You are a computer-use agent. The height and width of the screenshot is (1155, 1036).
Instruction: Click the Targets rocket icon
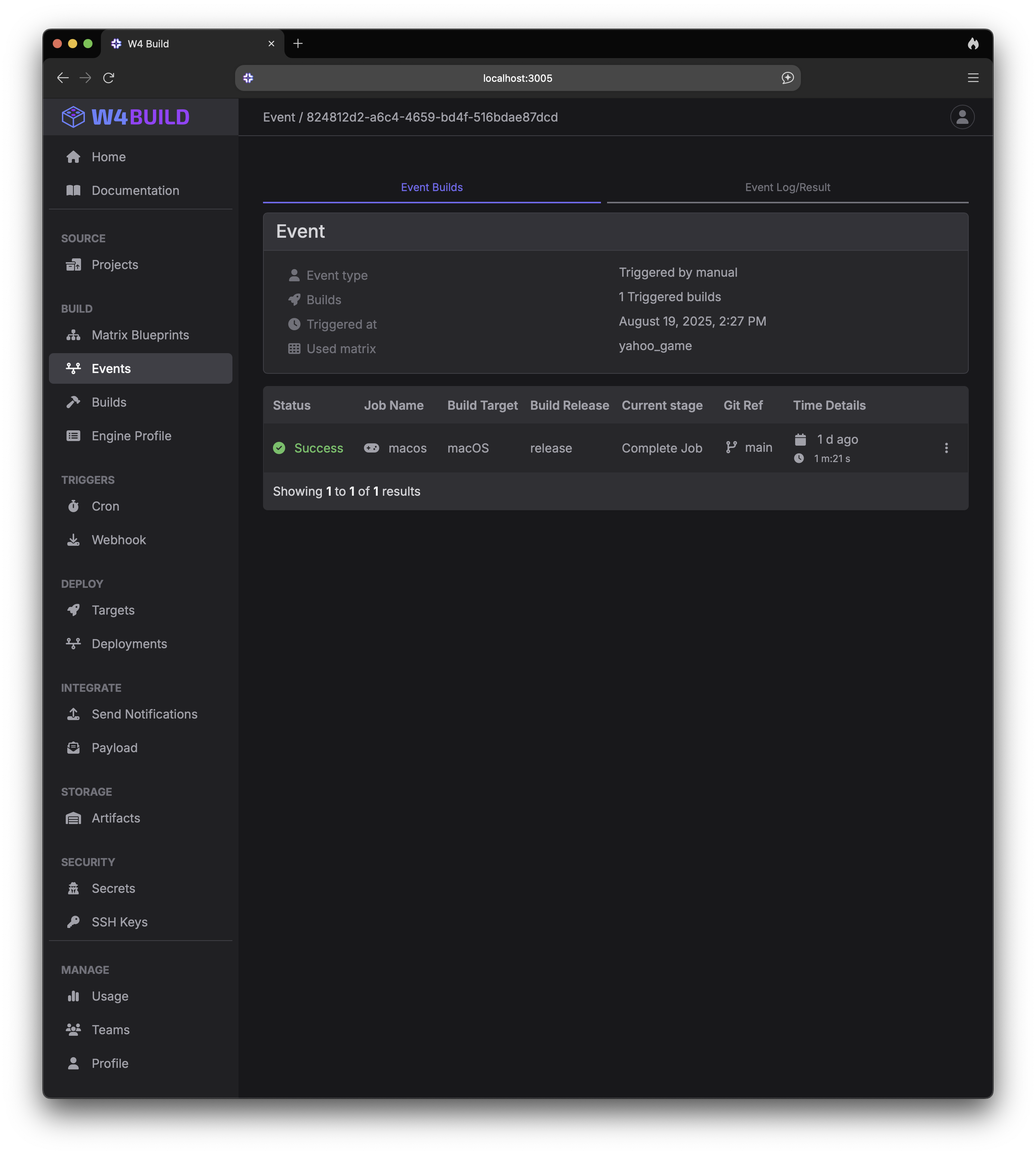point(73,610)
